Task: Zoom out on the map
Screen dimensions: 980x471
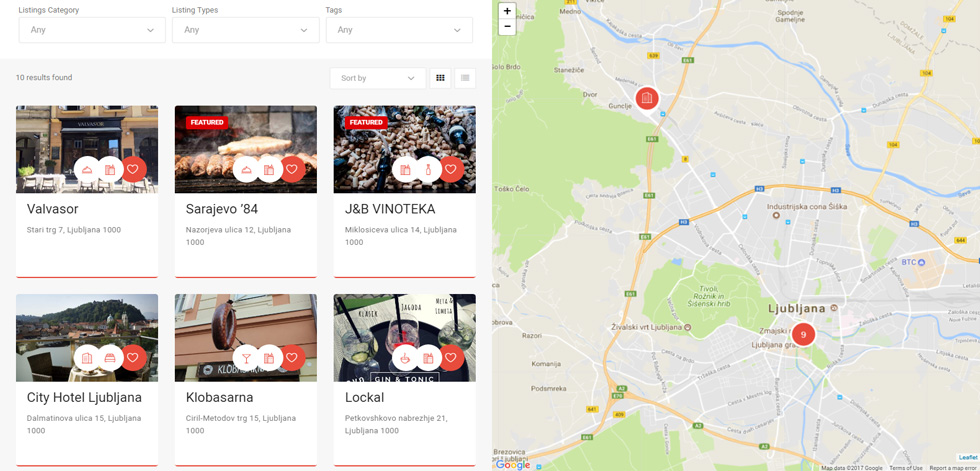Action: (x=507, y=27)
